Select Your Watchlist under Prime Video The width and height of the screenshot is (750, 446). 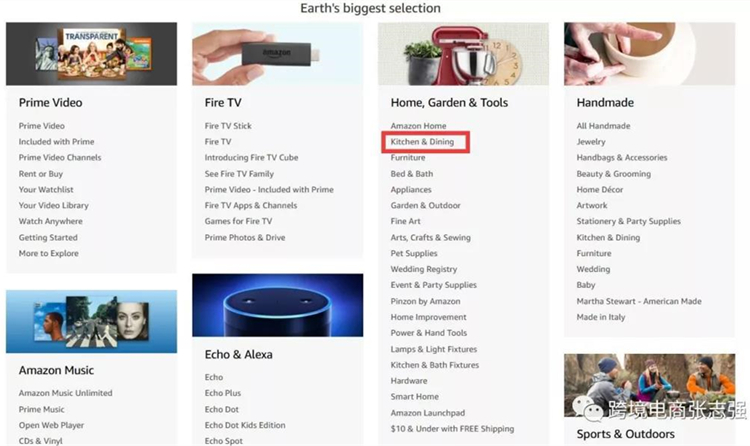pos(46,190)
